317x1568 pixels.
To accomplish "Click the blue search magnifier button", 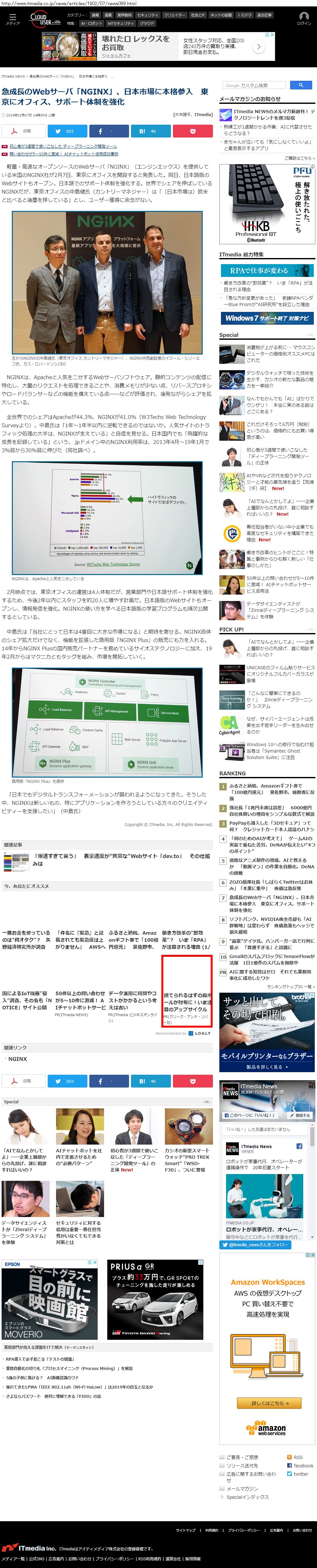I will click(x=301, y=85).
